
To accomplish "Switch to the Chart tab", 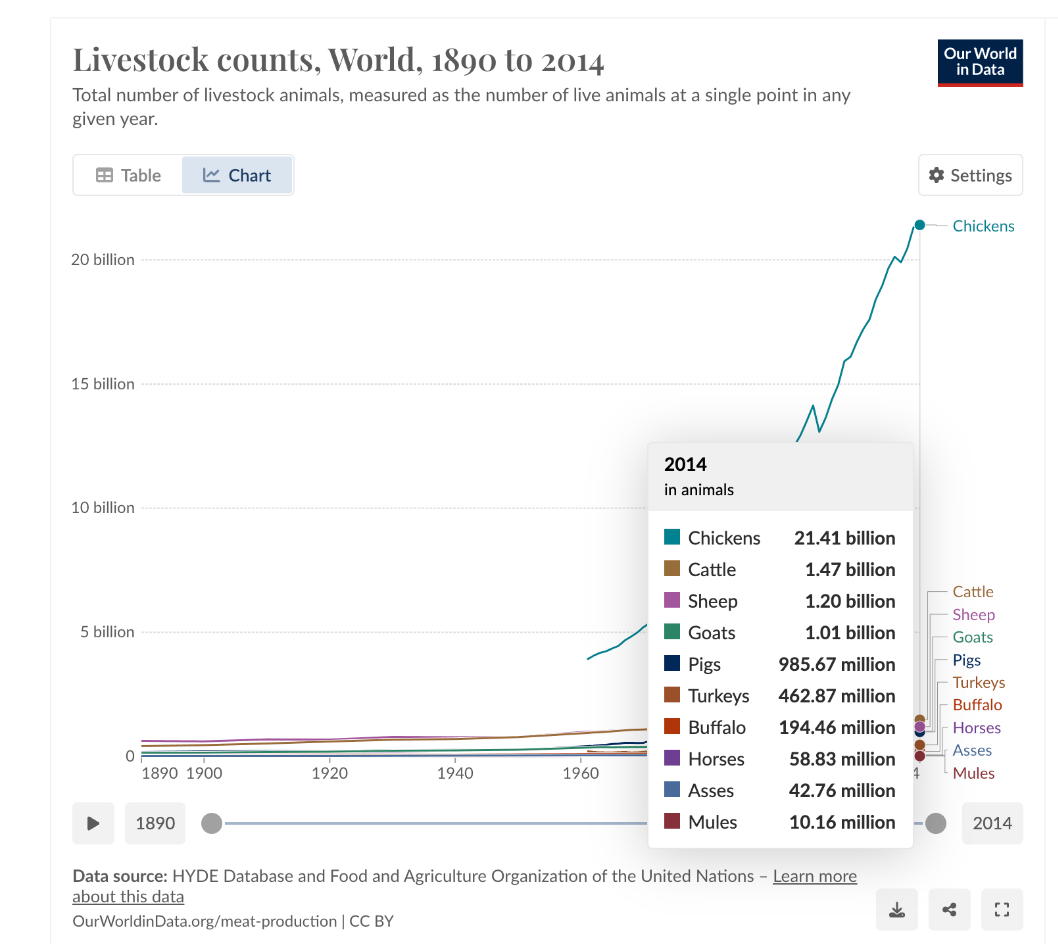I will (237, 175).
